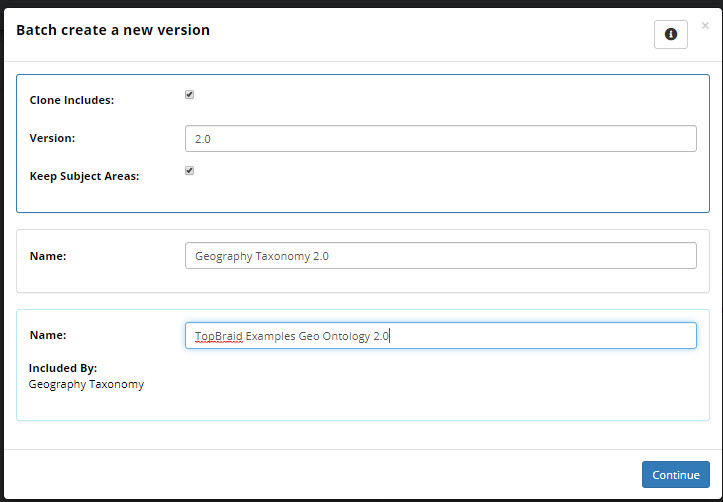Click the word "Taxonomy" in first name field

(x=282, y=256)
